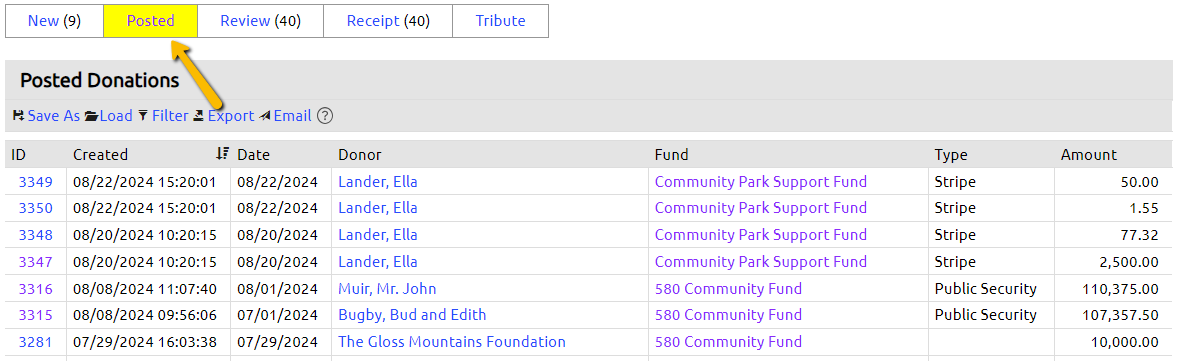Click the Export download icon
Image resolution: width=1179 pixels, height=361 pixels.
pyautogui.click(x=199, y=116)
